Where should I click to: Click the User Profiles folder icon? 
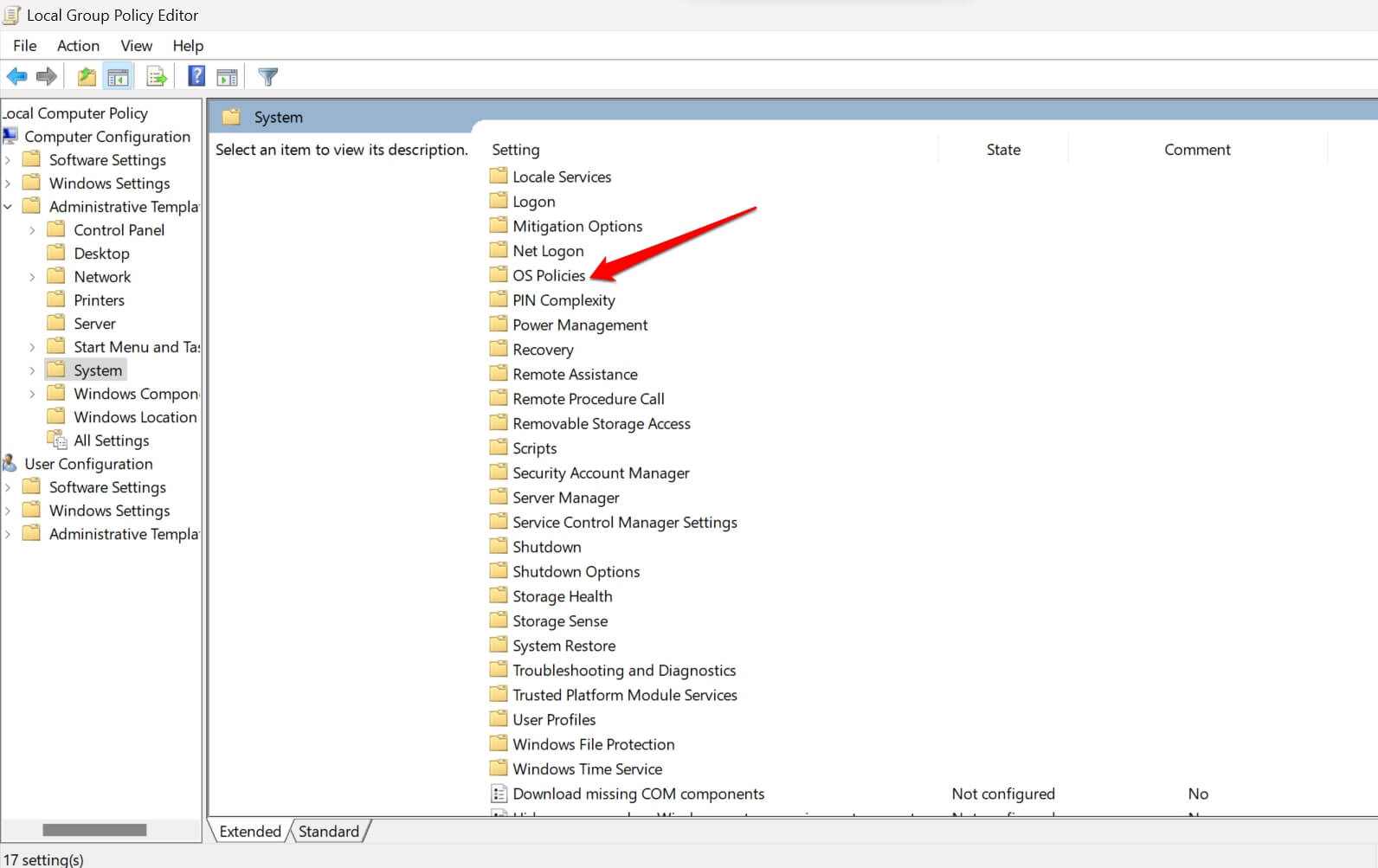(499, 718)
